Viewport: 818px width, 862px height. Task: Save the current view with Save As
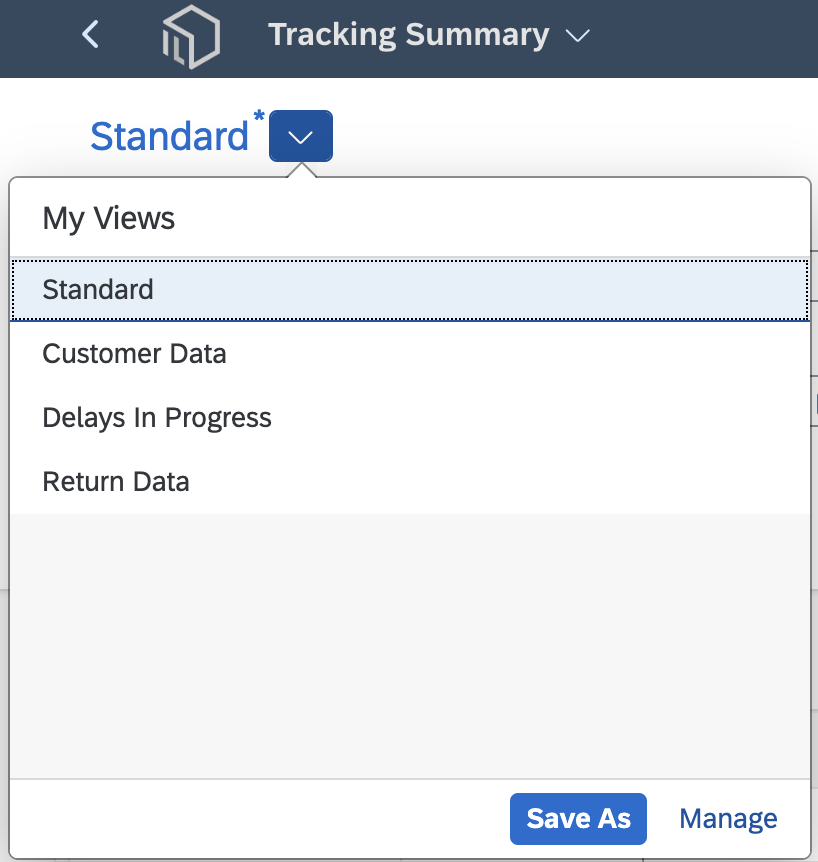(x=578, y=818)
